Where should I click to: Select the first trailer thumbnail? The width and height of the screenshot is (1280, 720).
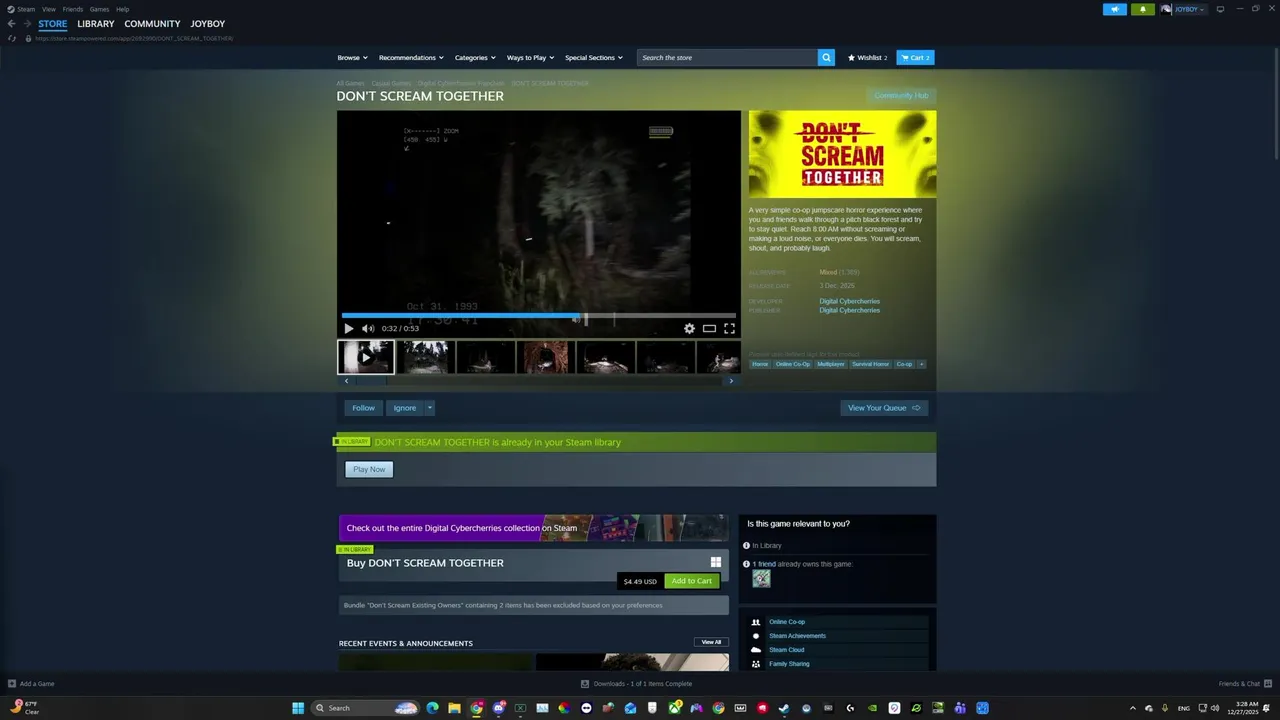pos(366,357)
